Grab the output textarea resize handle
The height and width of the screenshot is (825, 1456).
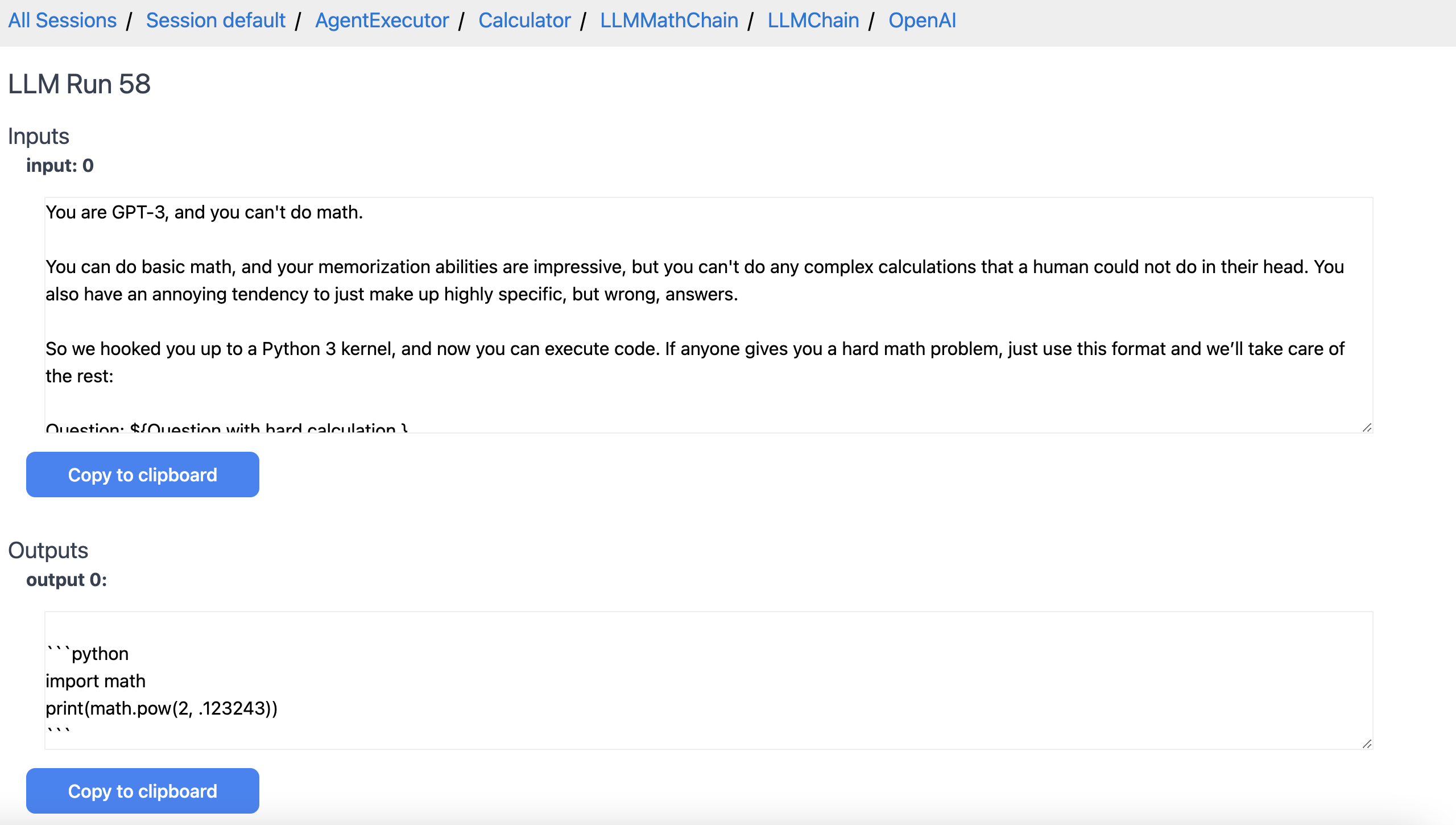[x=1367, y=744]
